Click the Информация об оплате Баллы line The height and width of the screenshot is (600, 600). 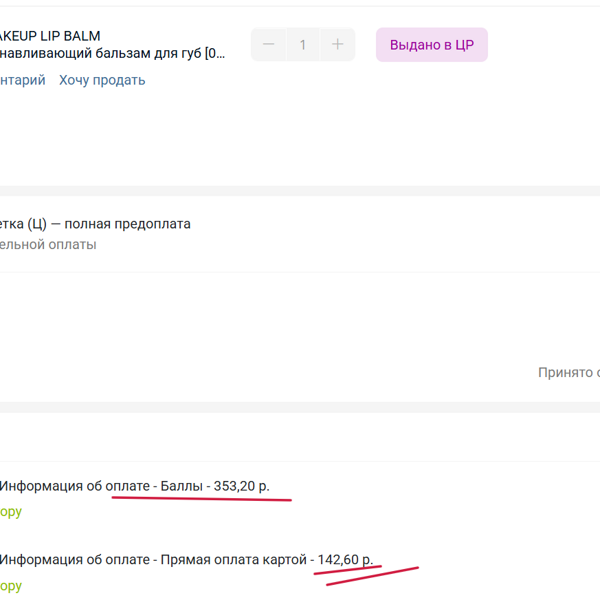coord(134,486)
